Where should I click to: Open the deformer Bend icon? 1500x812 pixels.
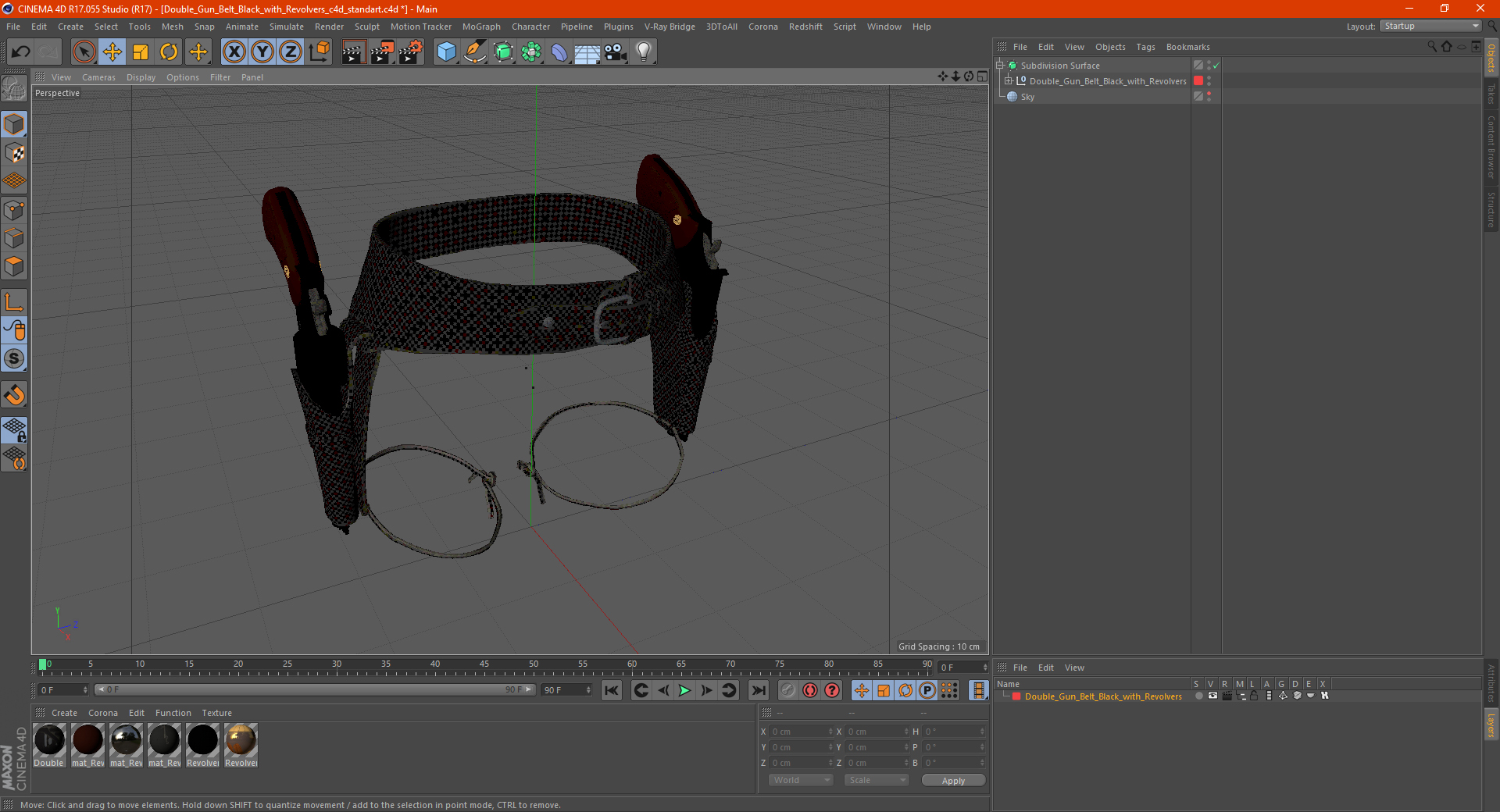(x=559, y=52)
